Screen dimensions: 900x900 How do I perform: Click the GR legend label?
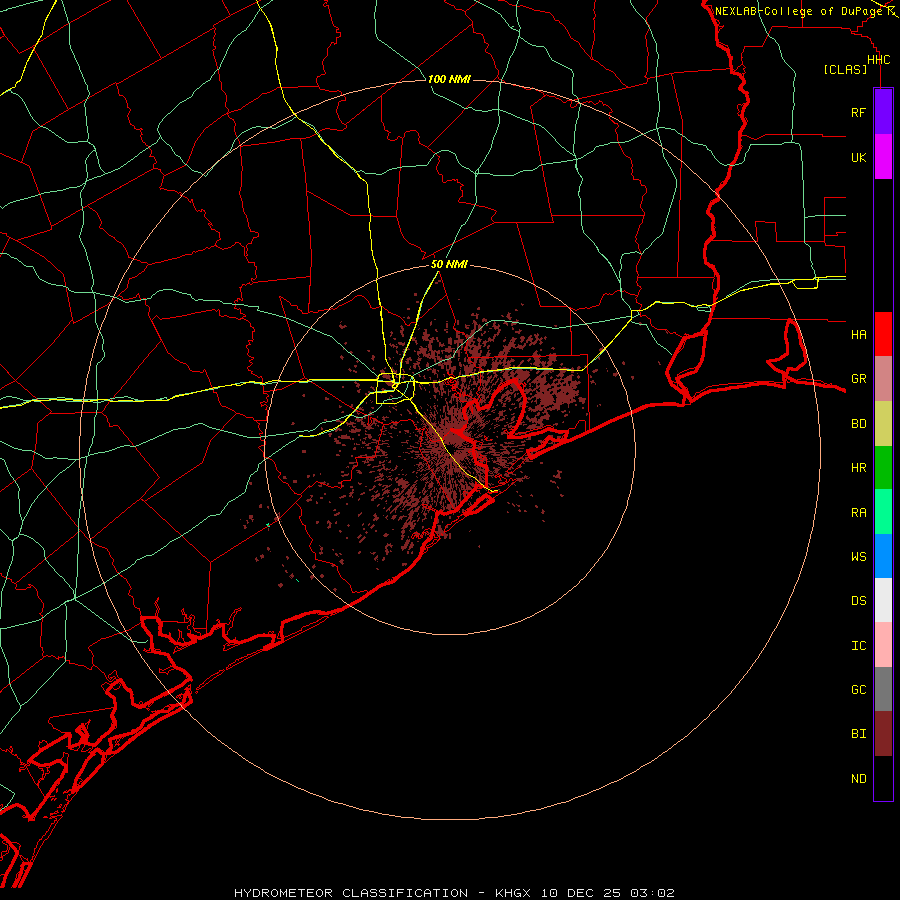click(858, 379)
